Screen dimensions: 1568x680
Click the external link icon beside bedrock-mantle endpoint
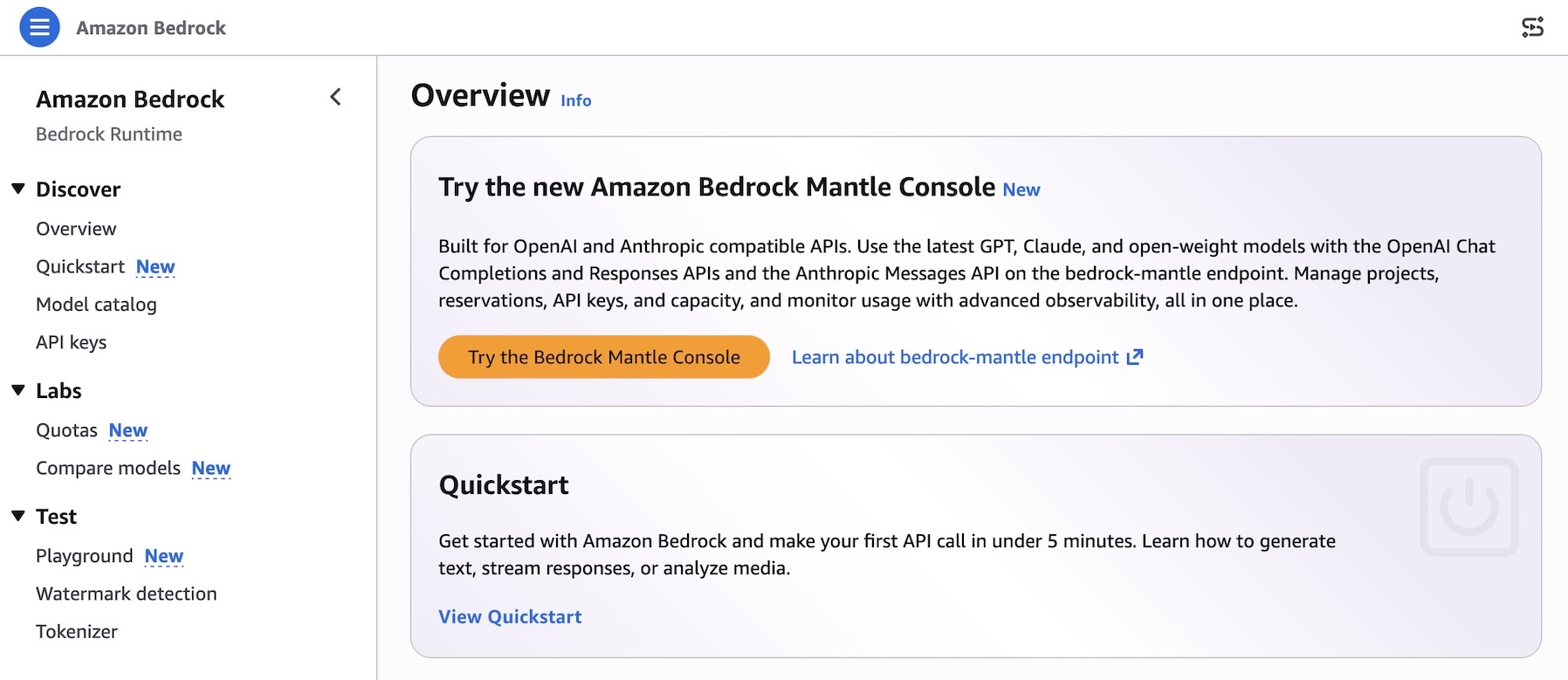click(1135, 357)
